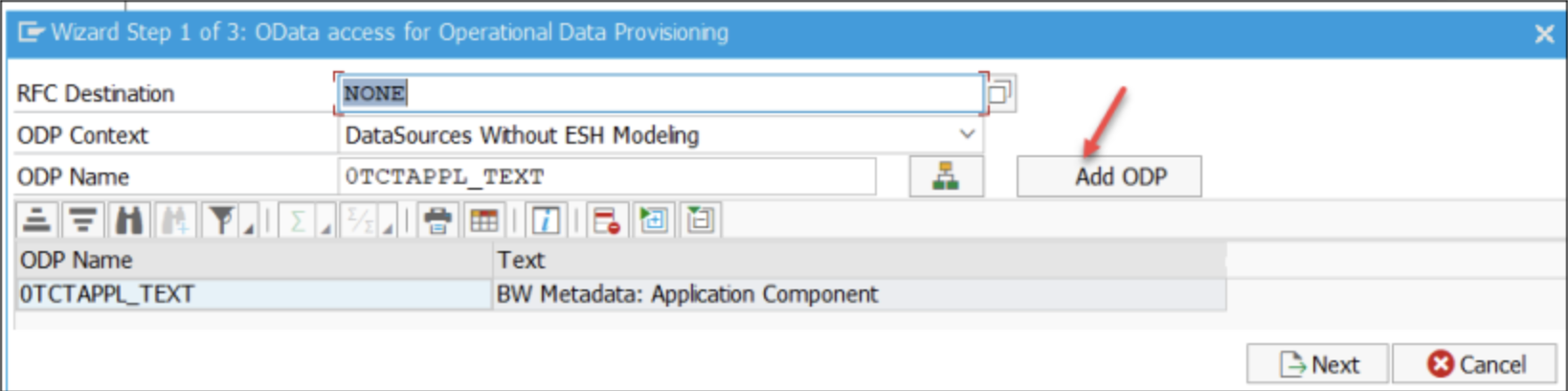The width and height of the screenshot is (1568, 391).
Task: Expand the Total sigma dropdown arrow
Action: coord(325,228)
